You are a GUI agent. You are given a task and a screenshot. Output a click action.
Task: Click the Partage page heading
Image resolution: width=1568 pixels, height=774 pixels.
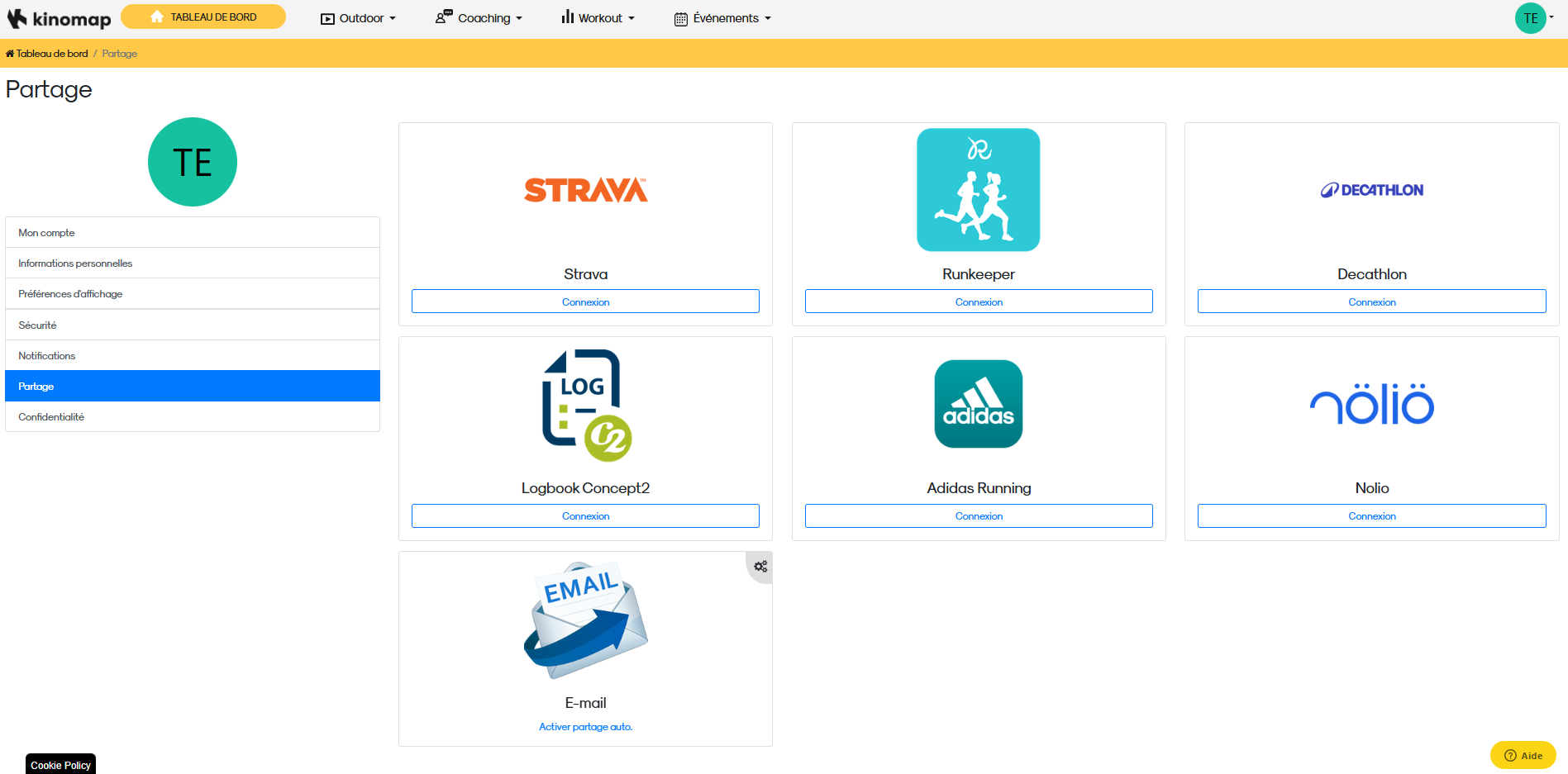(x=49, y=89)
